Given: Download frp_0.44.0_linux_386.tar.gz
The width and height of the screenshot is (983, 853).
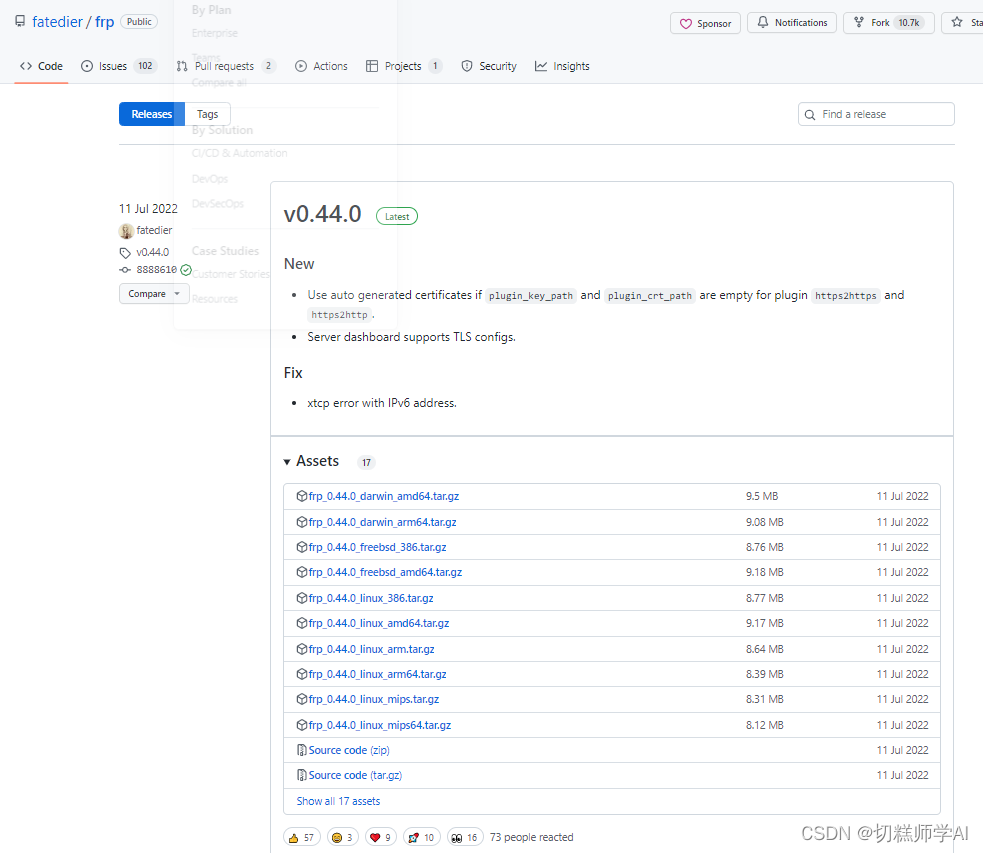Looking at the screenshot, I should pos(371,598).
